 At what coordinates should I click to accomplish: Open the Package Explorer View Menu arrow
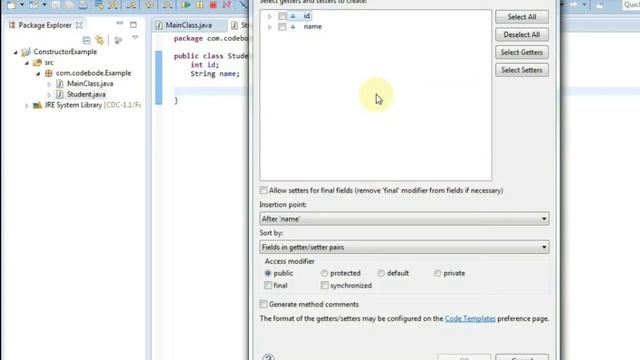coord(135,38)
